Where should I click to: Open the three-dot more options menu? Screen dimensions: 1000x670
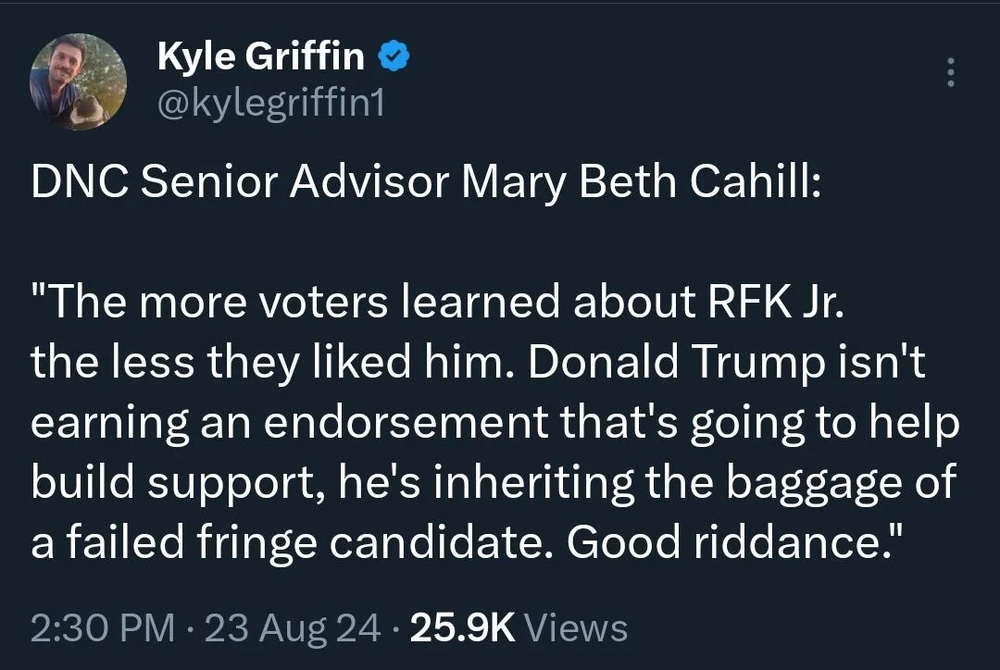(x=950, y=72)
